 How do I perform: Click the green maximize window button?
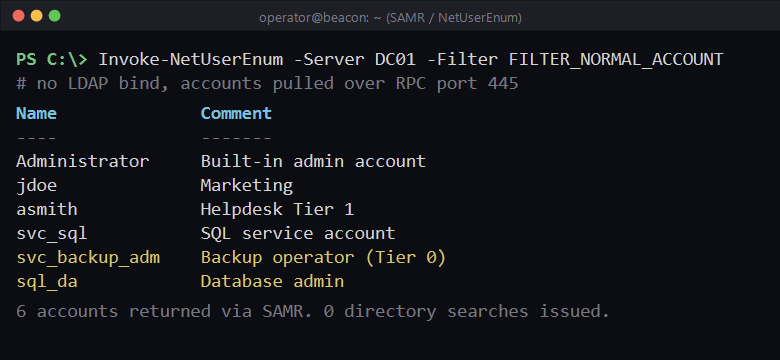pyautogui.click(x=54, y=16)
